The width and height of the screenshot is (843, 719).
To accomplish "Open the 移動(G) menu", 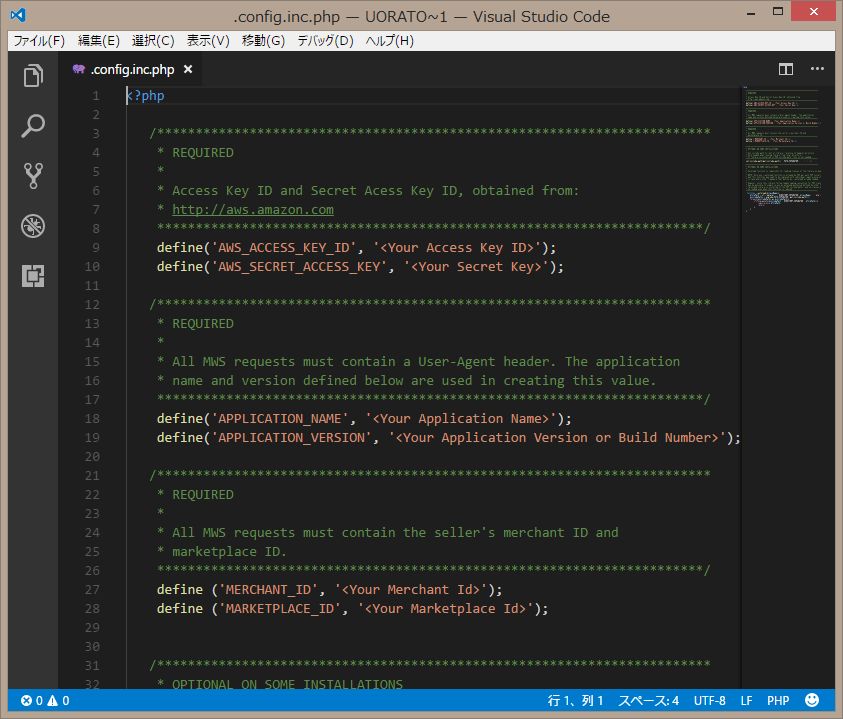I will click(x=263, y=41).
